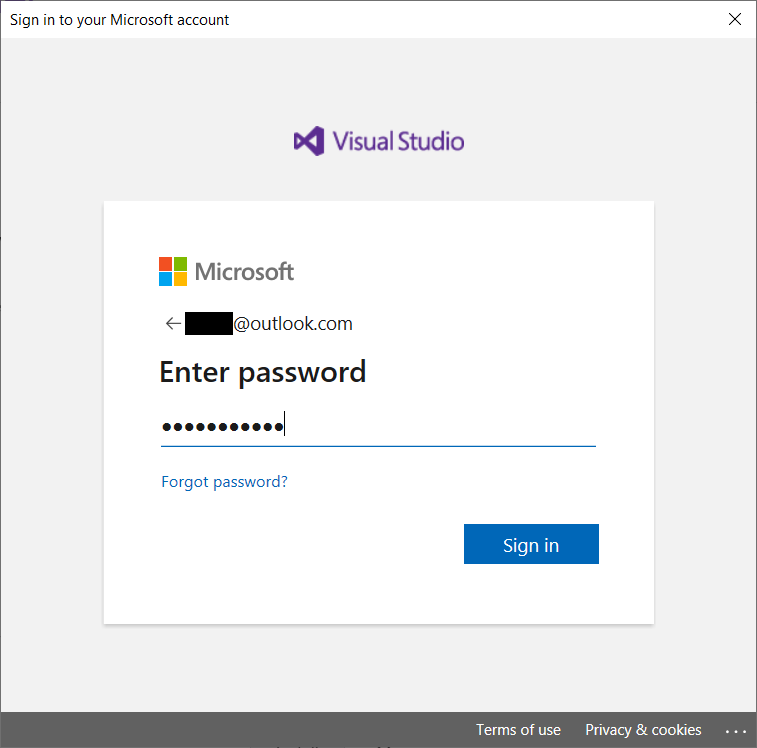Click the purple Visual Studio logo icon
Image resolution: width=757 pixels, height=748 pixels.
click(x=309, y=141)
